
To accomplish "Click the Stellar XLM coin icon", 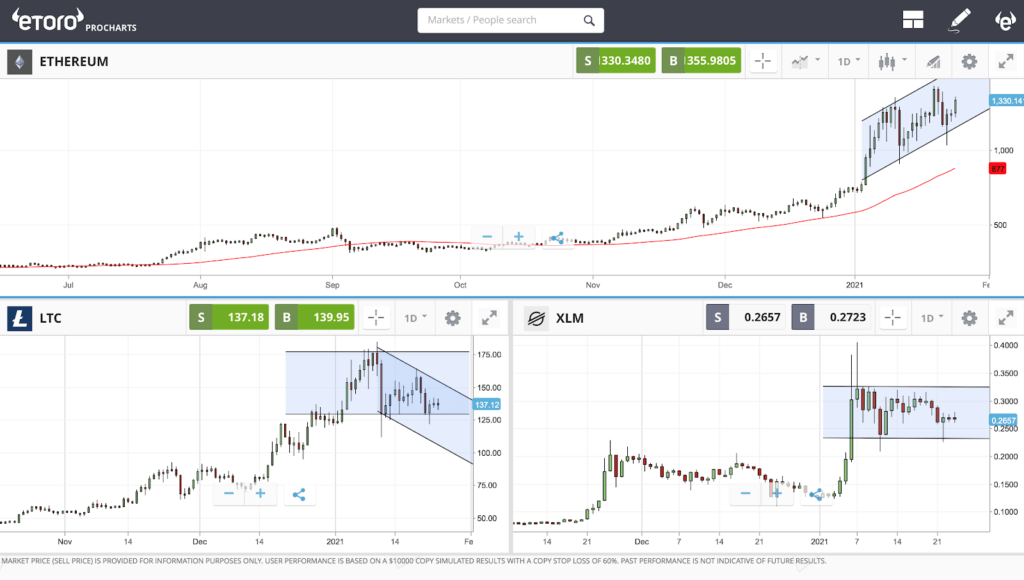I will 536,318.
